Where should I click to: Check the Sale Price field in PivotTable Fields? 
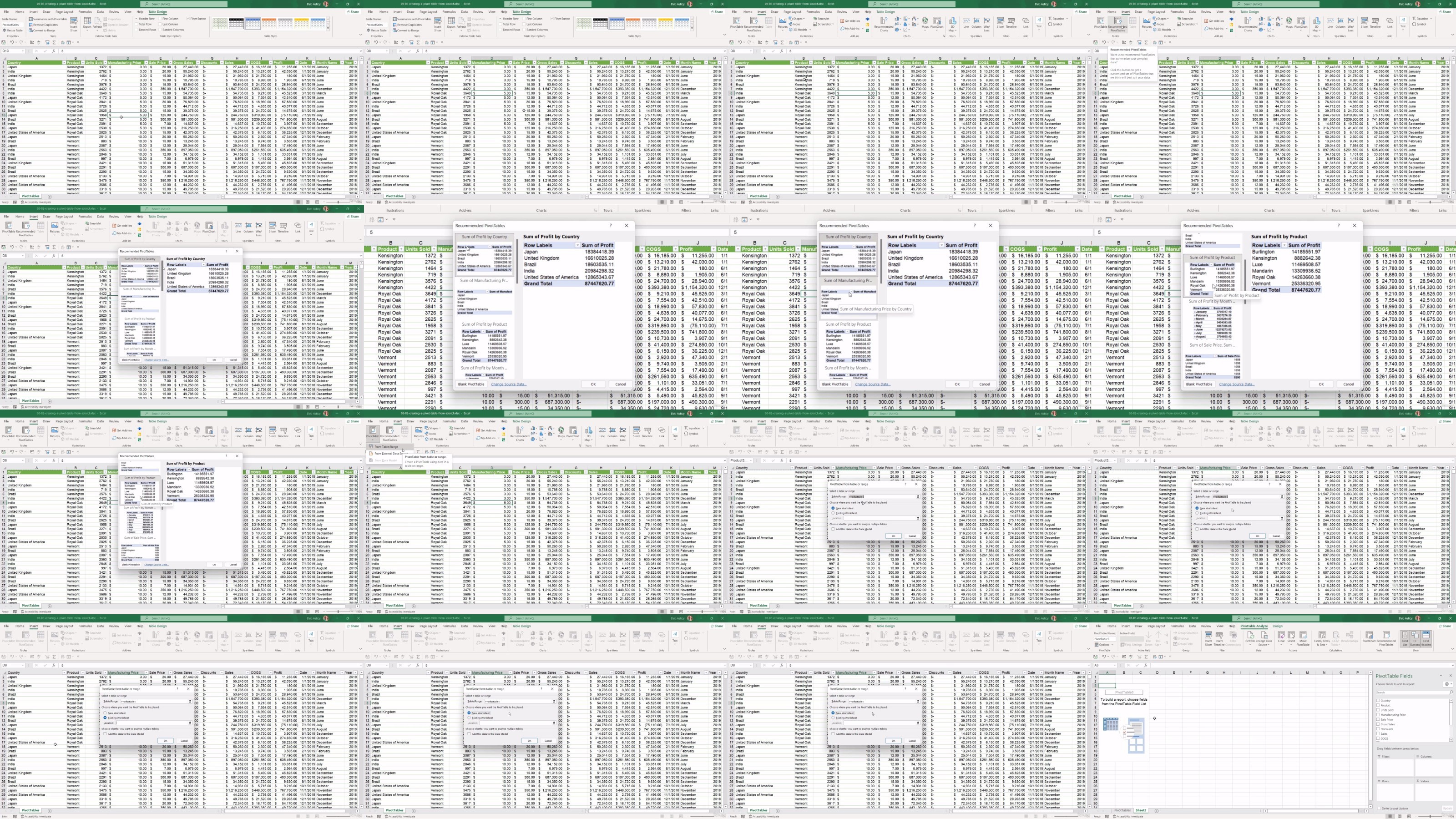tap(1378, 720)
